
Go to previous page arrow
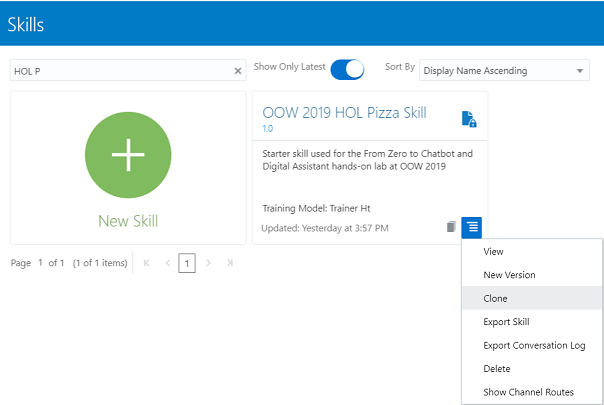click(168, 263)
